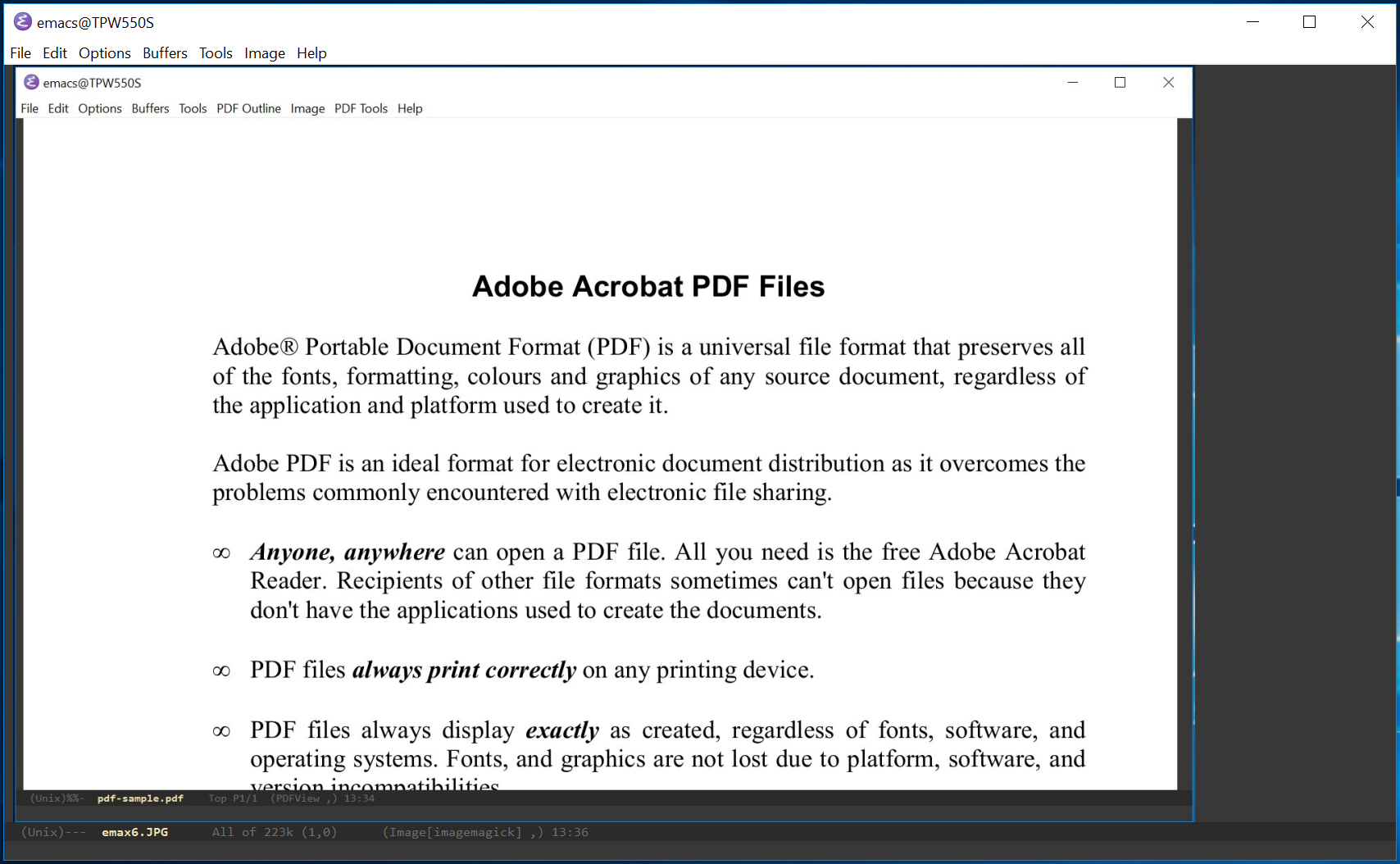Viewport: 1400px width, 864px height.
Task: Open the inner window's Edit menu
Action: coord(58,108)
